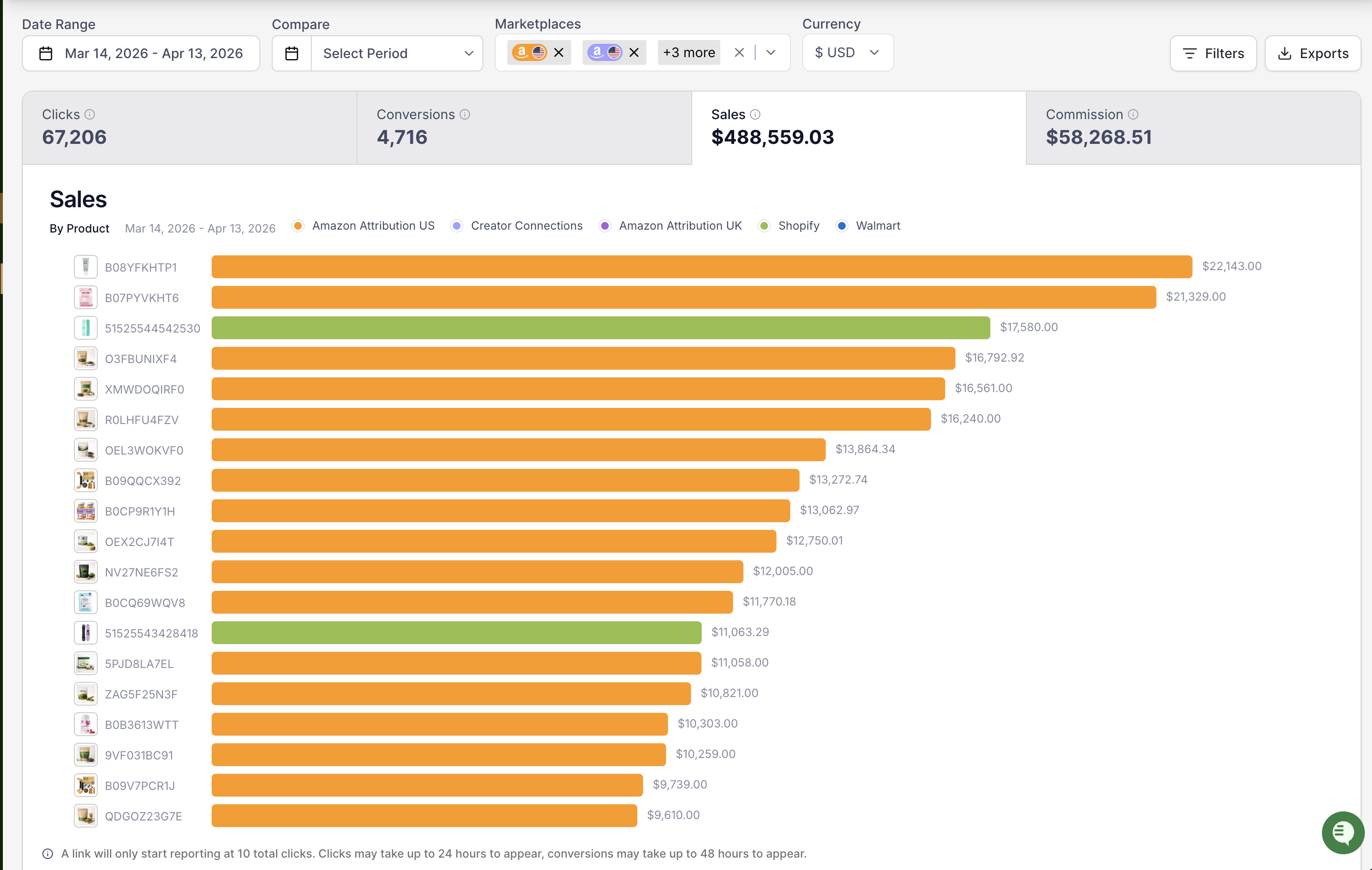This screenshot has width=1372, height=870.
Task: Open the green chat support bubble
Action: click(x=1342, y=832)
